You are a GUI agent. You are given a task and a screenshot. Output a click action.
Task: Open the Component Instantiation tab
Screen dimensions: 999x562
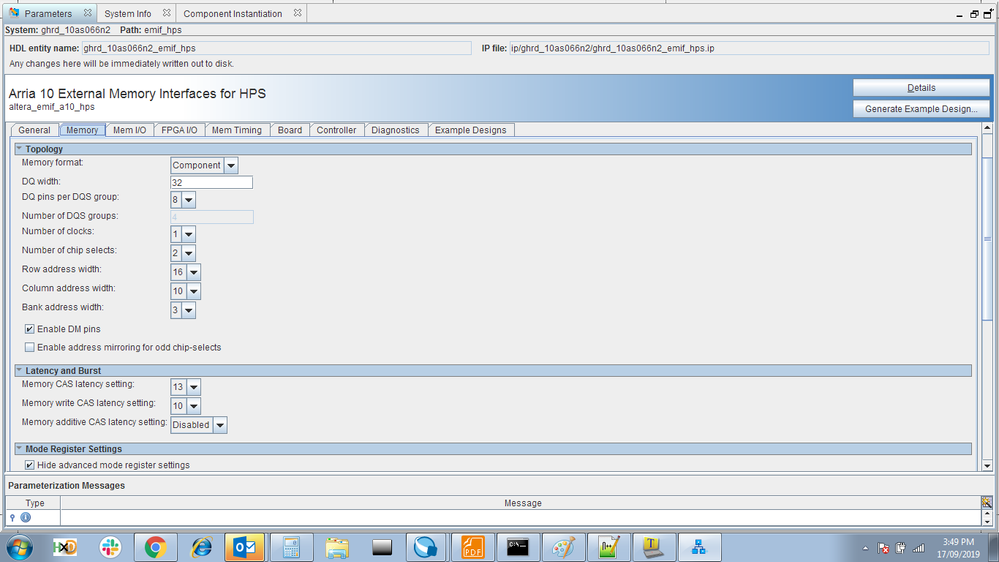coord(233,13)
